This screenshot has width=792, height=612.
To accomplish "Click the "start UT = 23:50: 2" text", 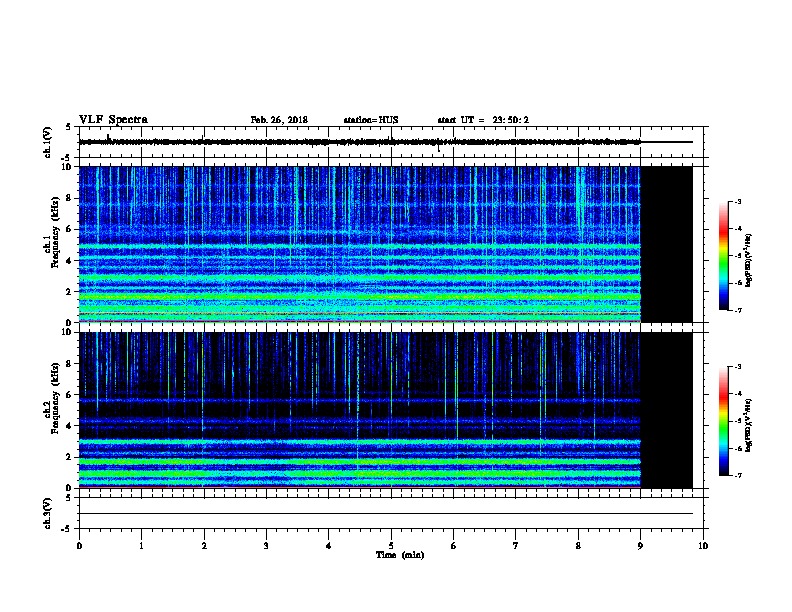I will tap(483, 120).
